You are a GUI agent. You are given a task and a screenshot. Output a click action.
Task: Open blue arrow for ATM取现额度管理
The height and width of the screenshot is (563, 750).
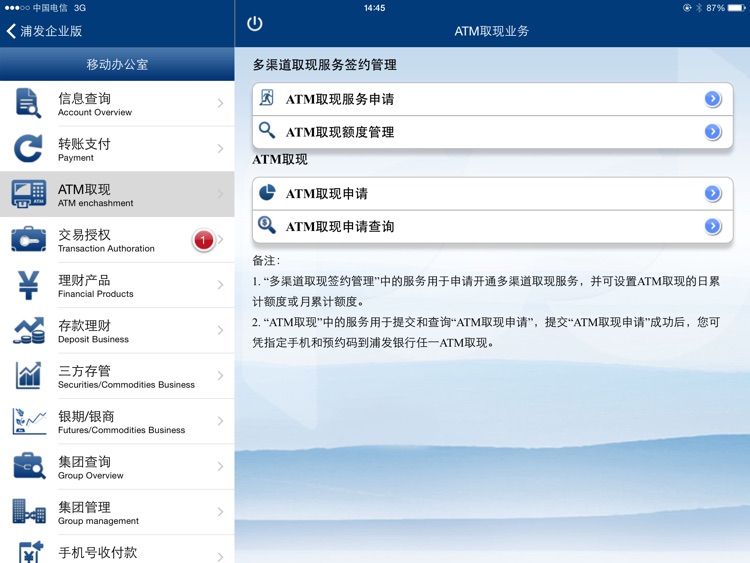712,131
